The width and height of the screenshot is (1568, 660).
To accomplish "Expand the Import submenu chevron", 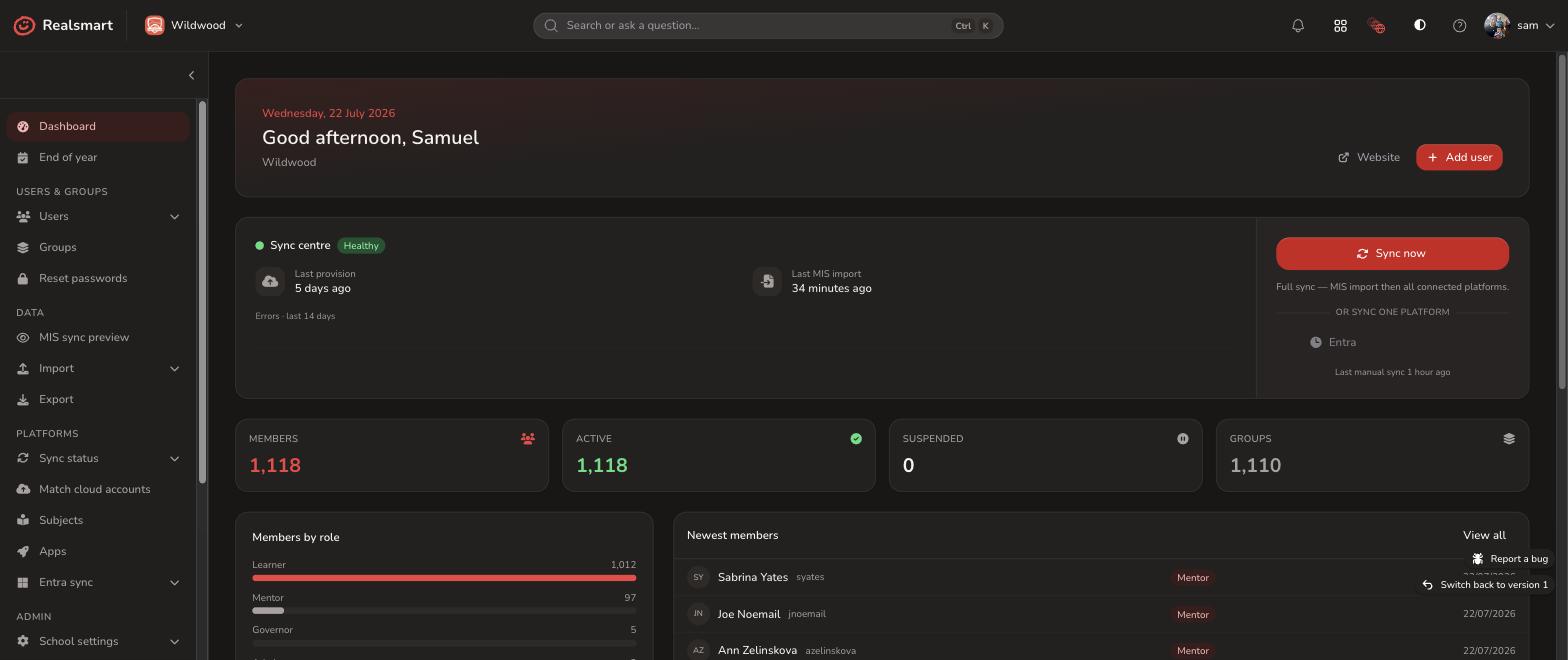I will pyautogui.click(x=174, y=368).
